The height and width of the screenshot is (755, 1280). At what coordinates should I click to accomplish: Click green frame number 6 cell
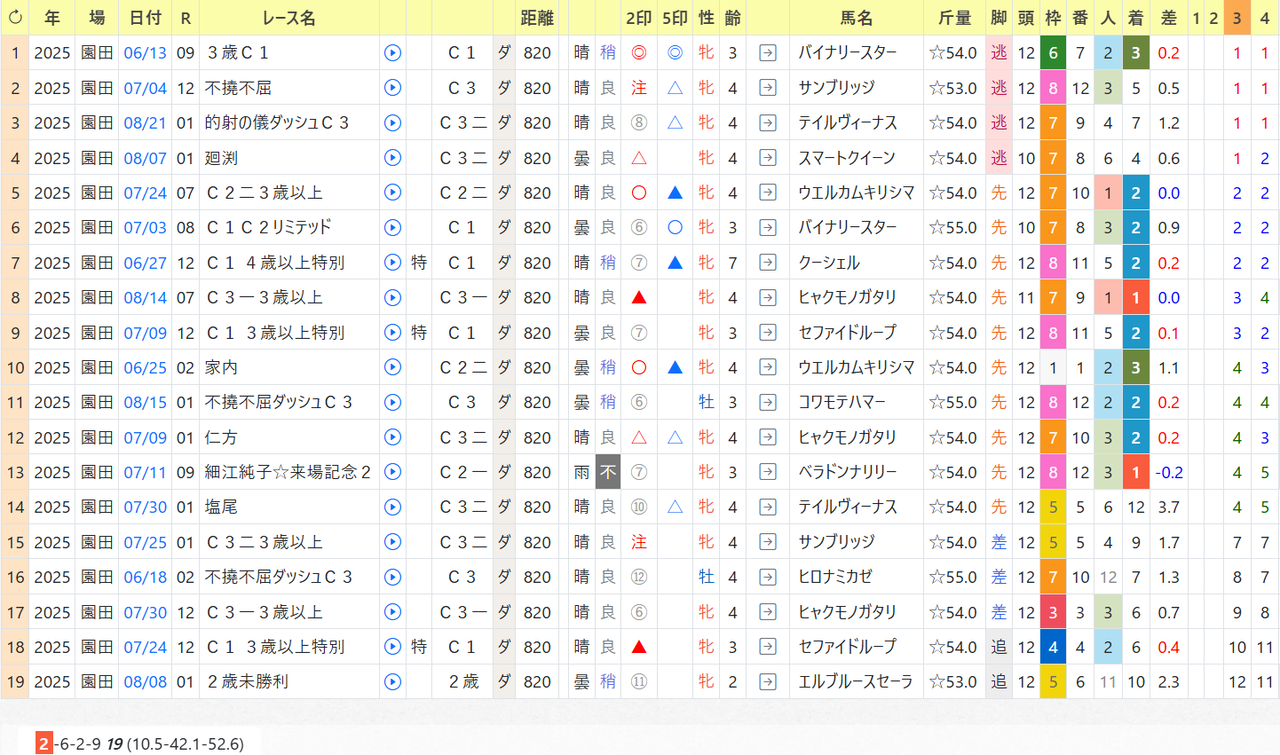point(1052,53)
